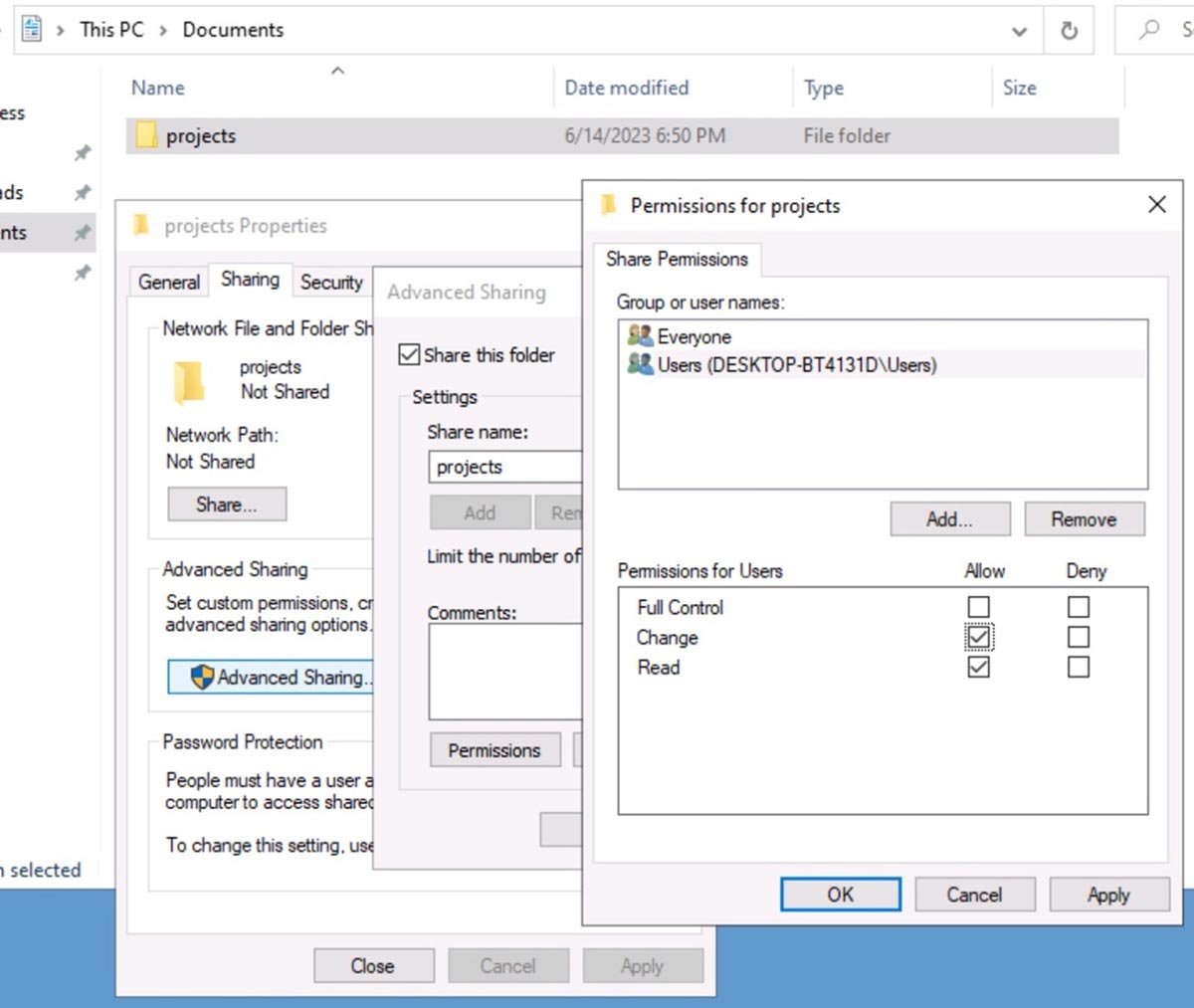Screen dimensions: 1194x1008
Task: Click the projects folder icon in the file list
Action: [145, 135]
